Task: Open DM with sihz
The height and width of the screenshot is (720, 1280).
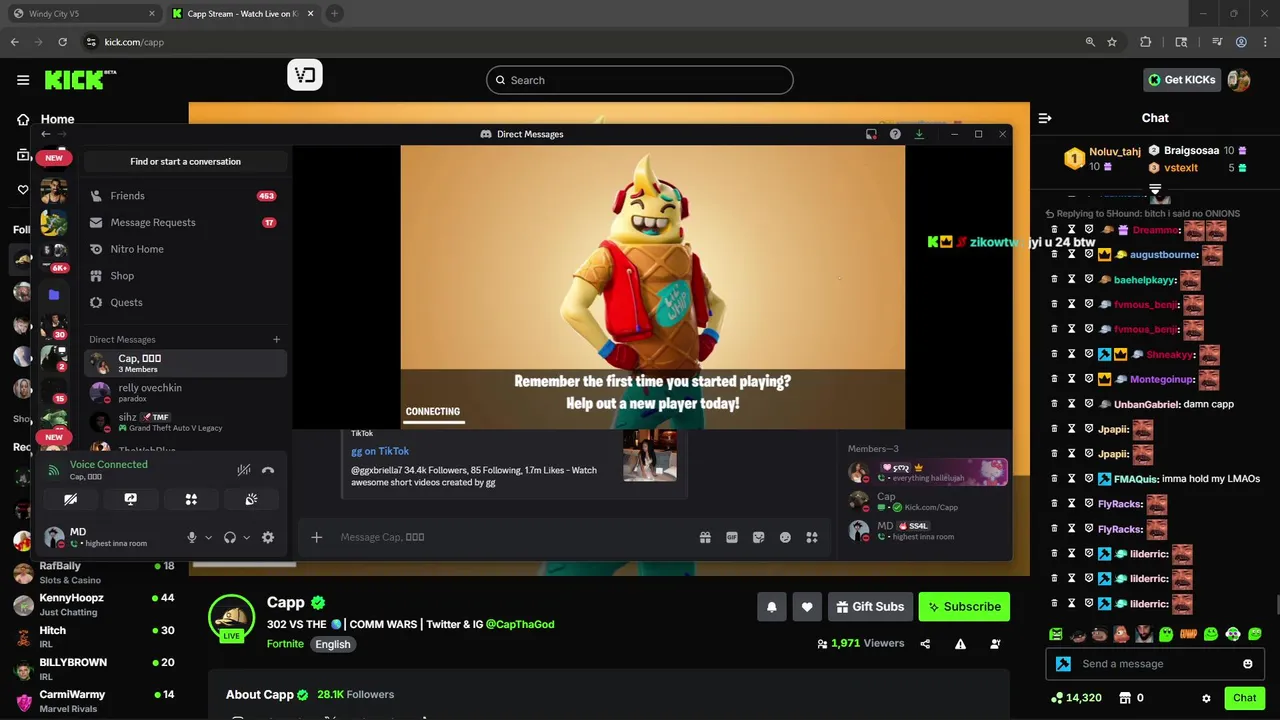Action: click(185, 421)
